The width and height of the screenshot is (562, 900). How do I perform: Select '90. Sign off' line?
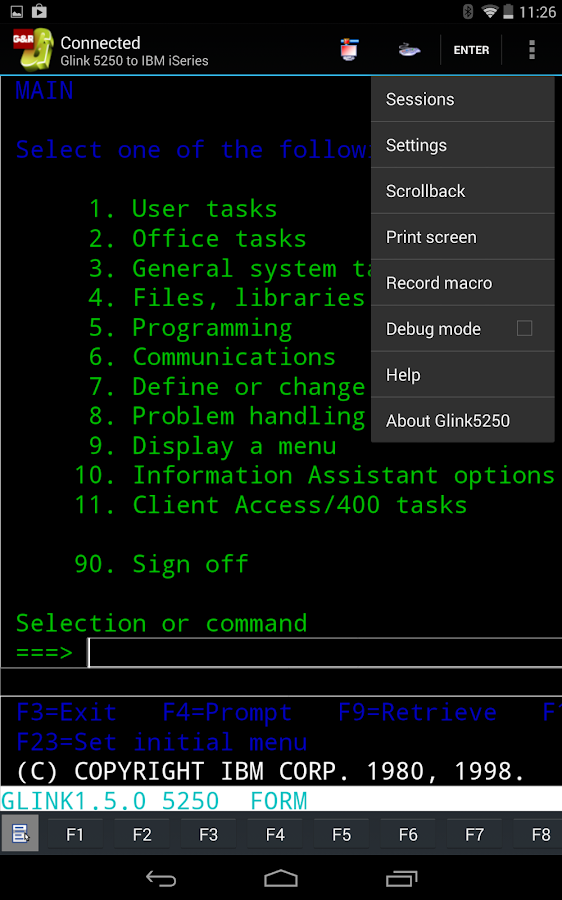pos(161,564)
